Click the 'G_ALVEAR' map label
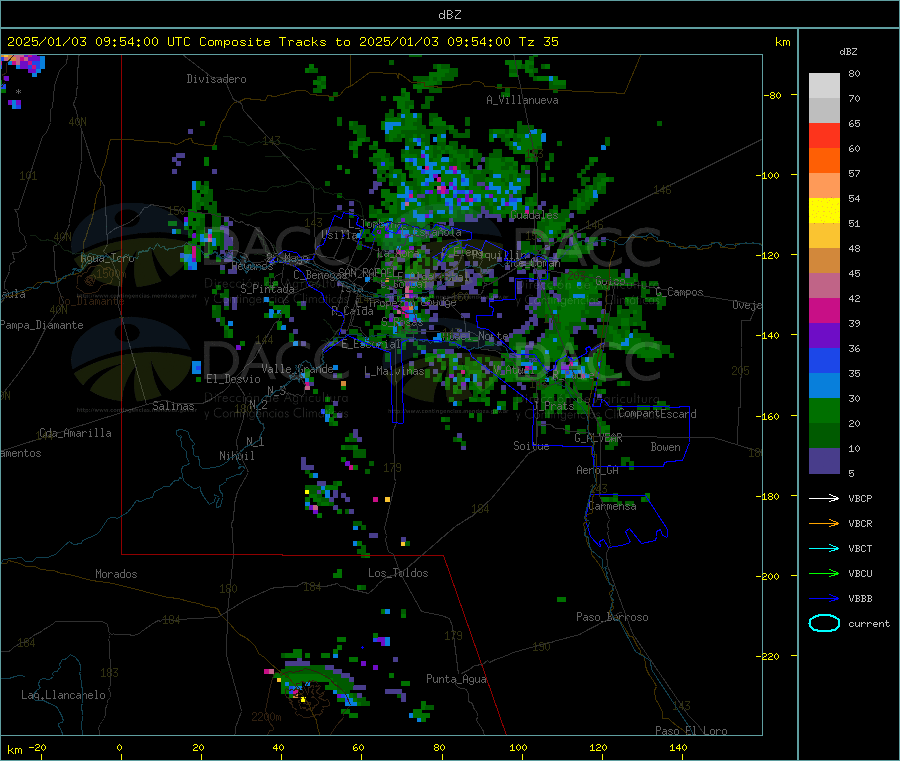Viewport: 900px width, 761px height. (x=598, y=438)
